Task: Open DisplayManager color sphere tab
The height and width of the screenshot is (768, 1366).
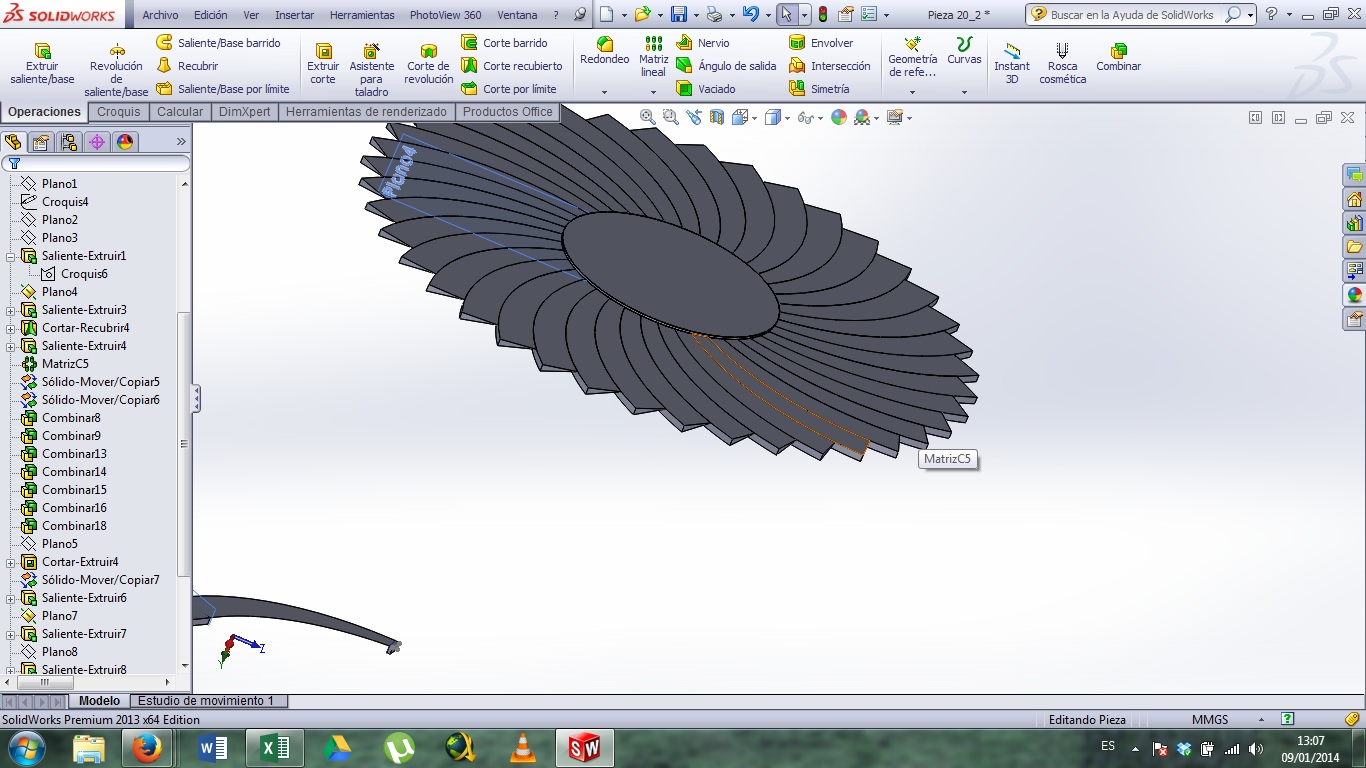Action: point(125,142)
